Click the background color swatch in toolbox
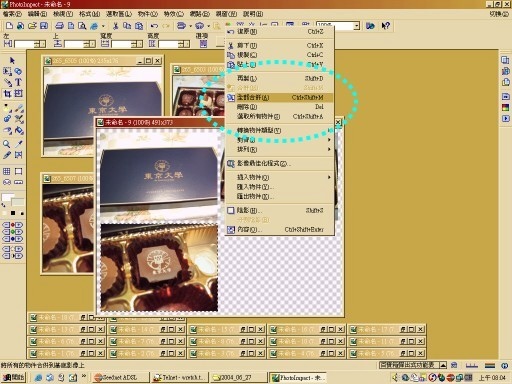 [18, 202]
